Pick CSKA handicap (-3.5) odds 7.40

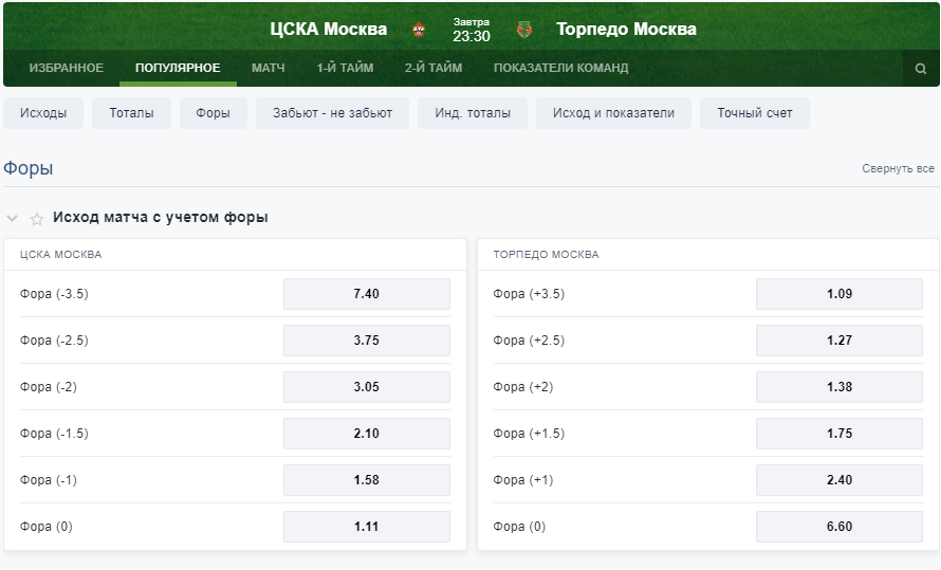pos(366,294)
